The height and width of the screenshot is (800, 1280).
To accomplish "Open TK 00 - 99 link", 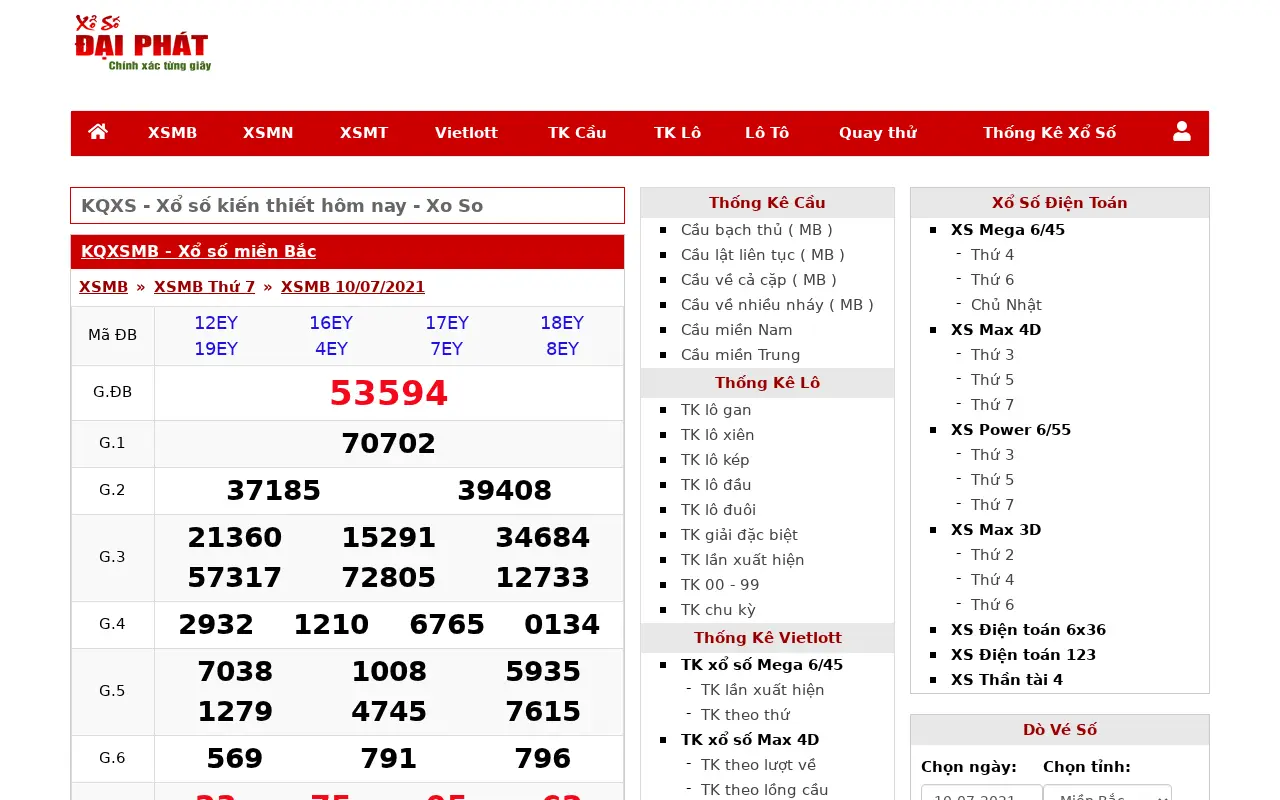I will click(720, 585).
